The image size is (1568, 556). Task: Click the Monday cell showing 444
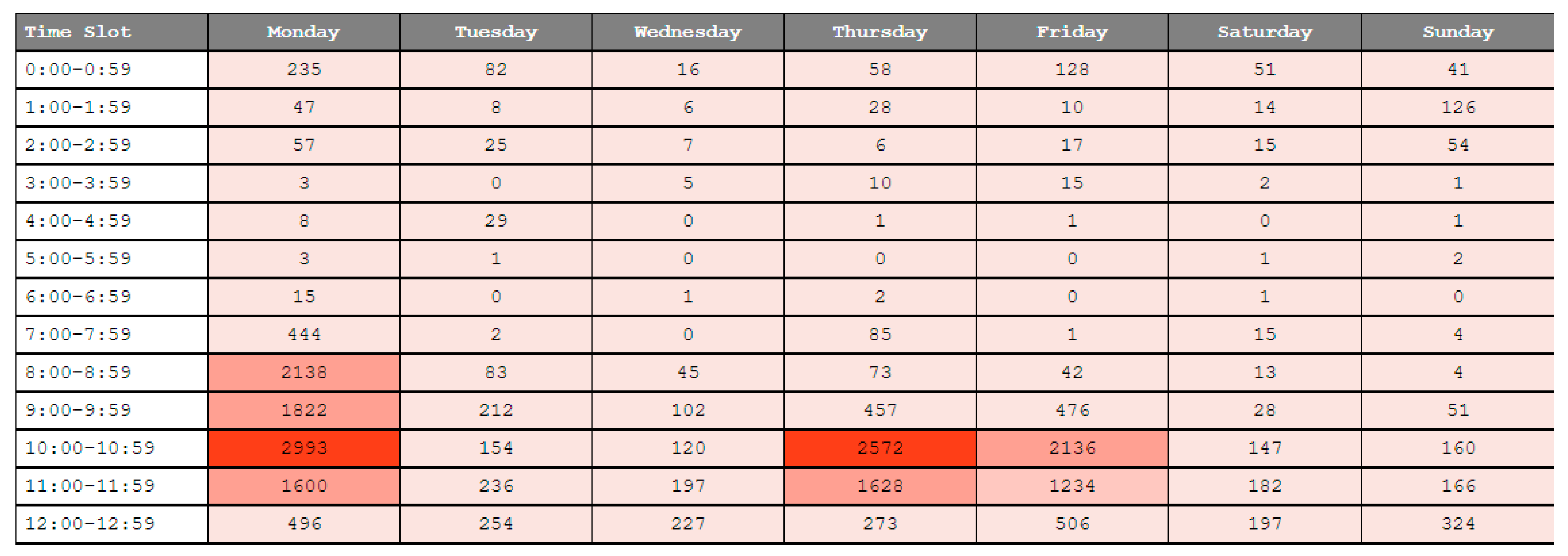[304, 334]
